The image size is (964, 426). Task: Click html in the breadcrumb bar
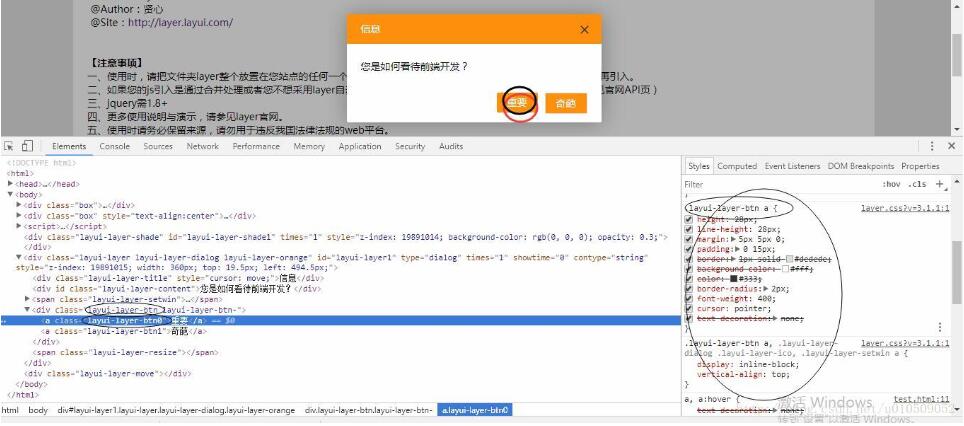[x=10, y=410]
